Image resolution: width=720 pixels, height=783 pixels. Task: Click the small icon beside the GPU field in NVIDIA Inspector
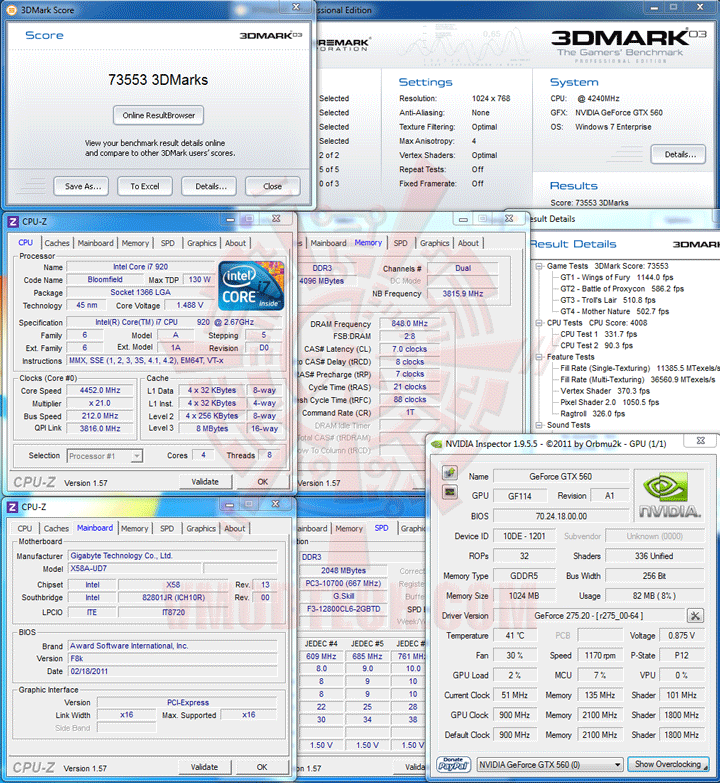point(450,492)
